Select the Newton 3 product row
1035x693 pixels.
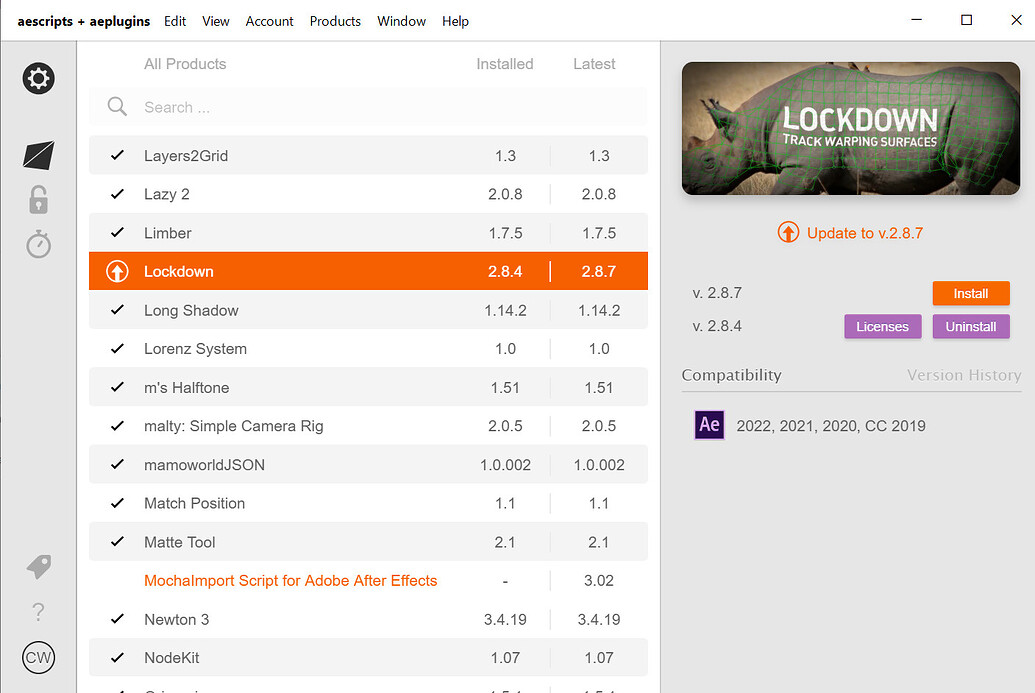(368, 619)
